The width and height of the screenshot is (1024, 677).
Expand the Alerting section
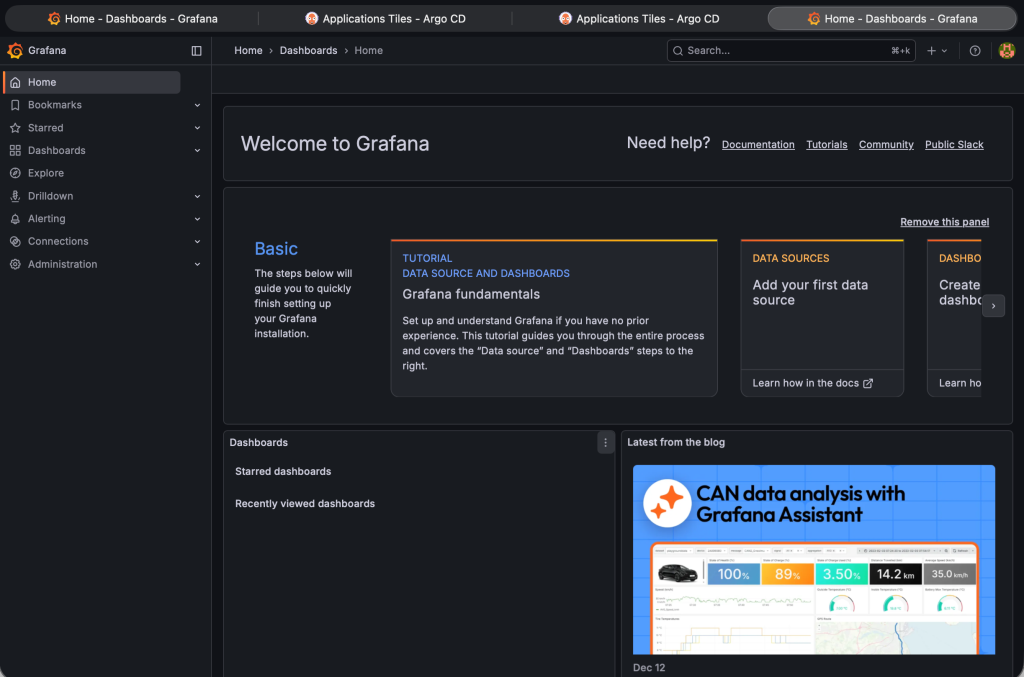pyautogui.click(x=197, y=218)
